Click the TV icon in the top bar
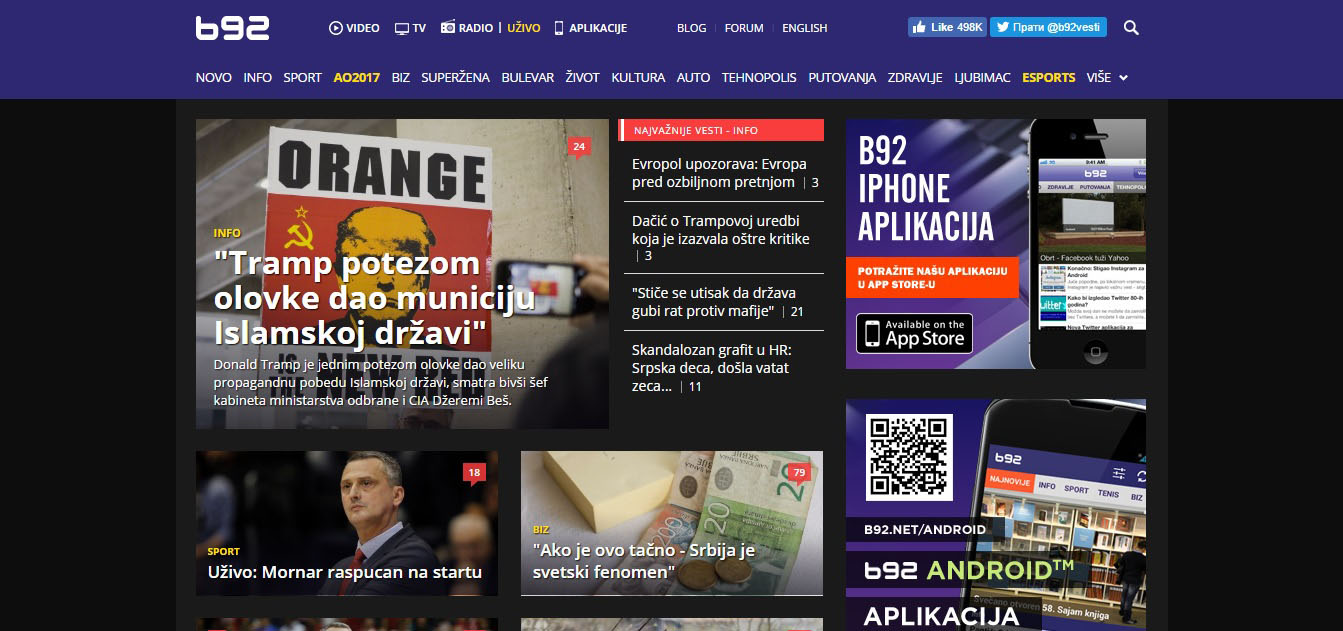Screen dimensions: 1343x631 (x=402, y=27)
